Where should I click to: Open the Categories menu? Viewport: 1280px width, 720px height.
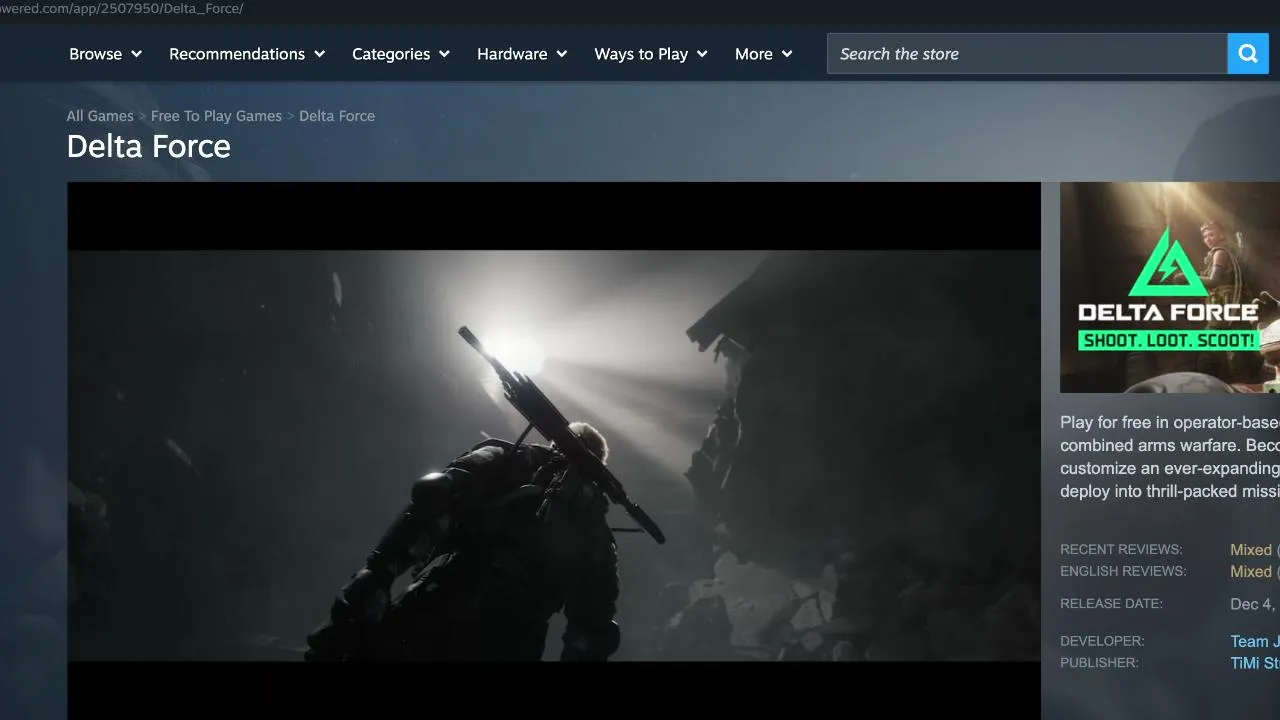tap(401, 54)
